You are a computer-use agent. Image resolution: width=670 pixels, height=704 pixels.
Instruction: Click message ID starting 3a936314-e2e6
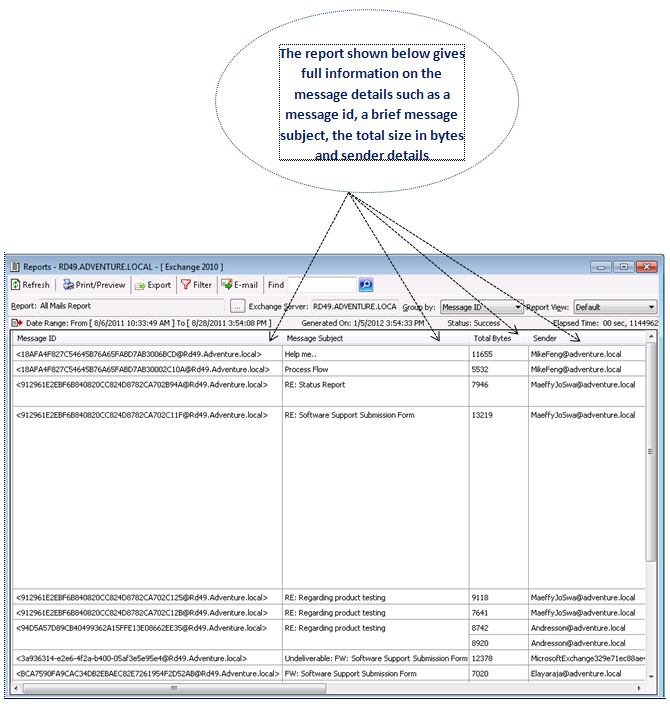pos(131,659)
